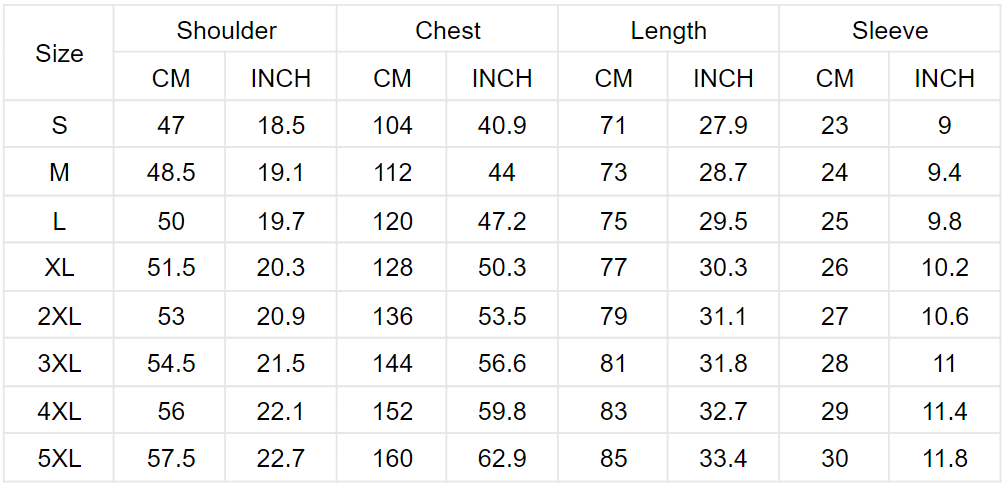The width and height of the screenshot is (1007, 492).
Task: Select sleeve inch value 11.4
Action: pos(944,411)
